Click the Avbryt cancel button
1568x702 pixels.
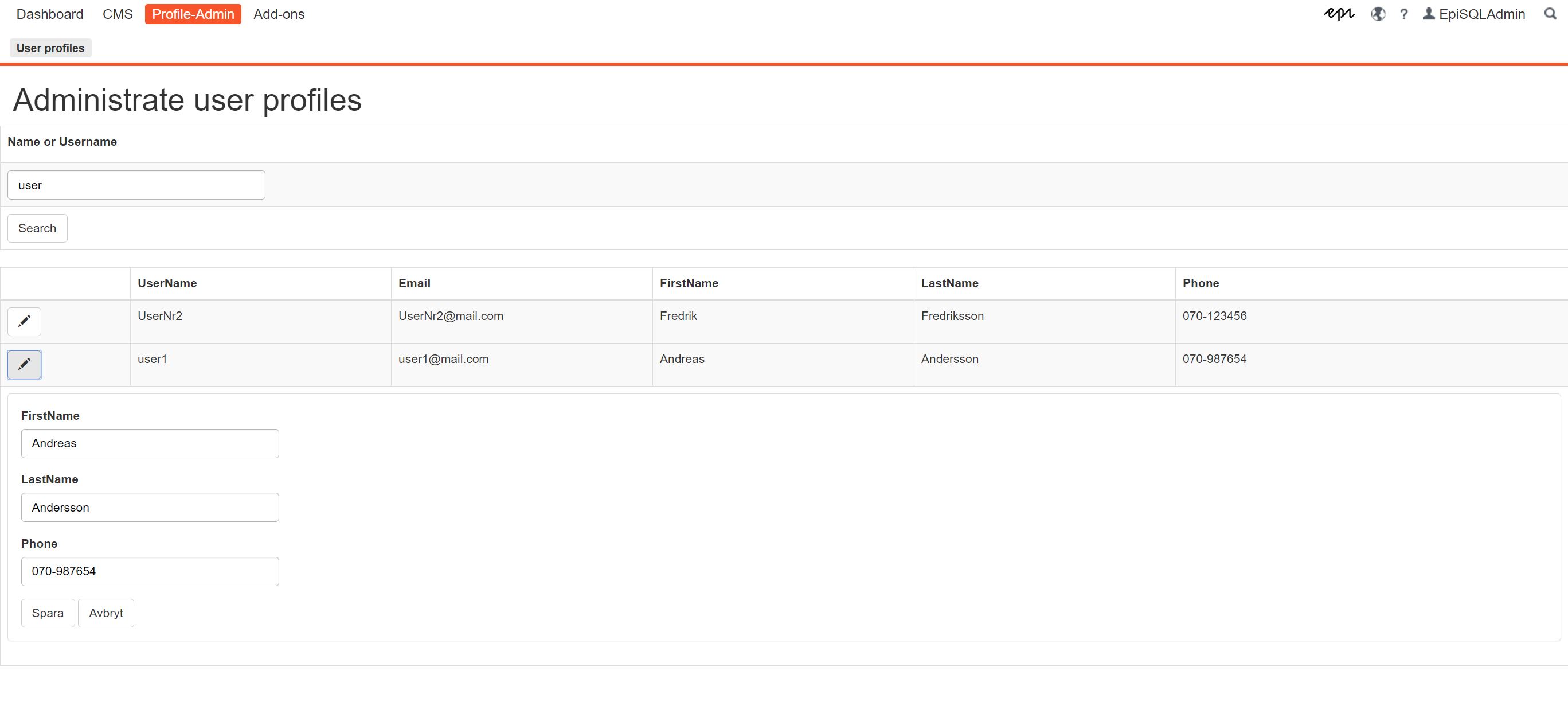coord(106,613)
